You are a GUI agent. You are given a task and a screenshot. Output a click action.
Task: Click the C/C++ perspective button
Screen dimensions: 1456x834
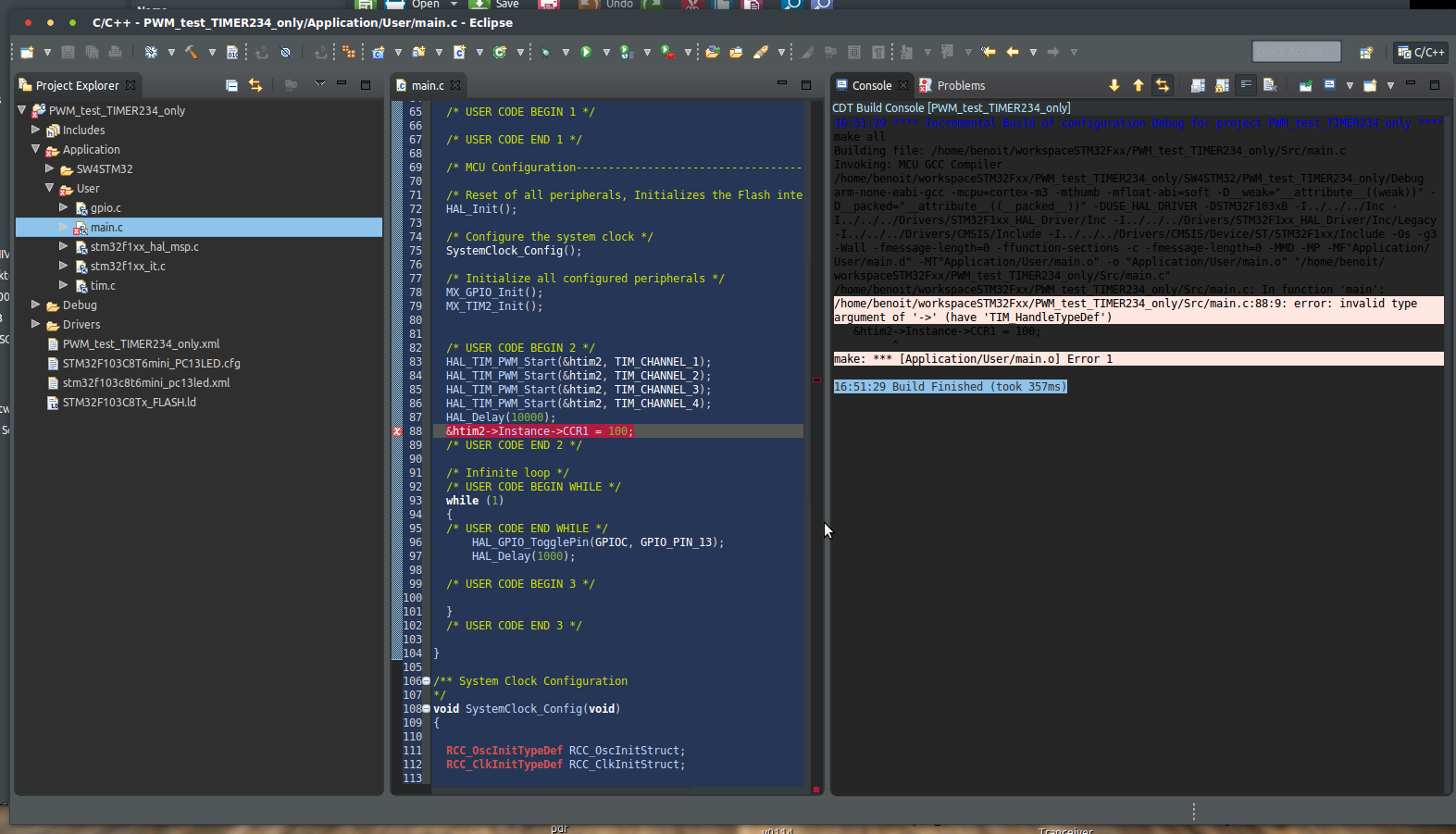[x=1421, y=52]
